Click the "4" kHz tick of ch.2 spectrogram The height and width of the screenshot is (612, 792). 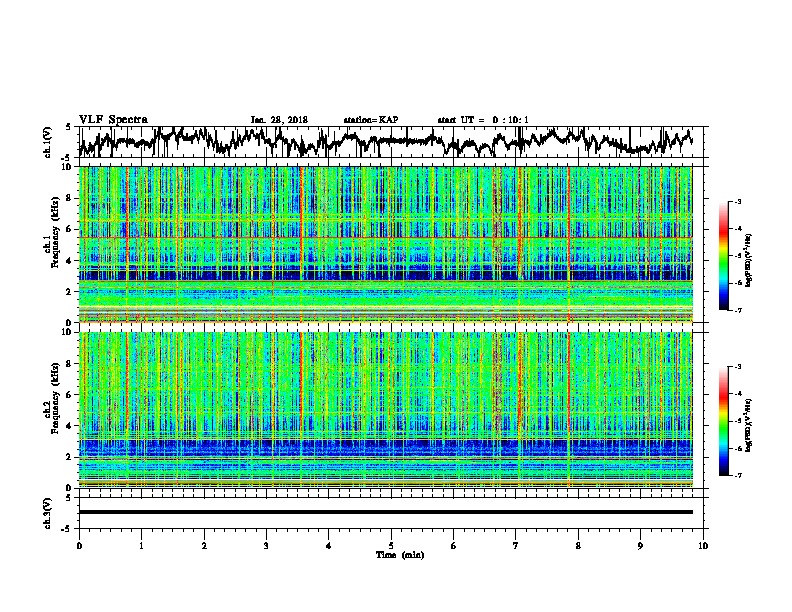coord(69,426)
